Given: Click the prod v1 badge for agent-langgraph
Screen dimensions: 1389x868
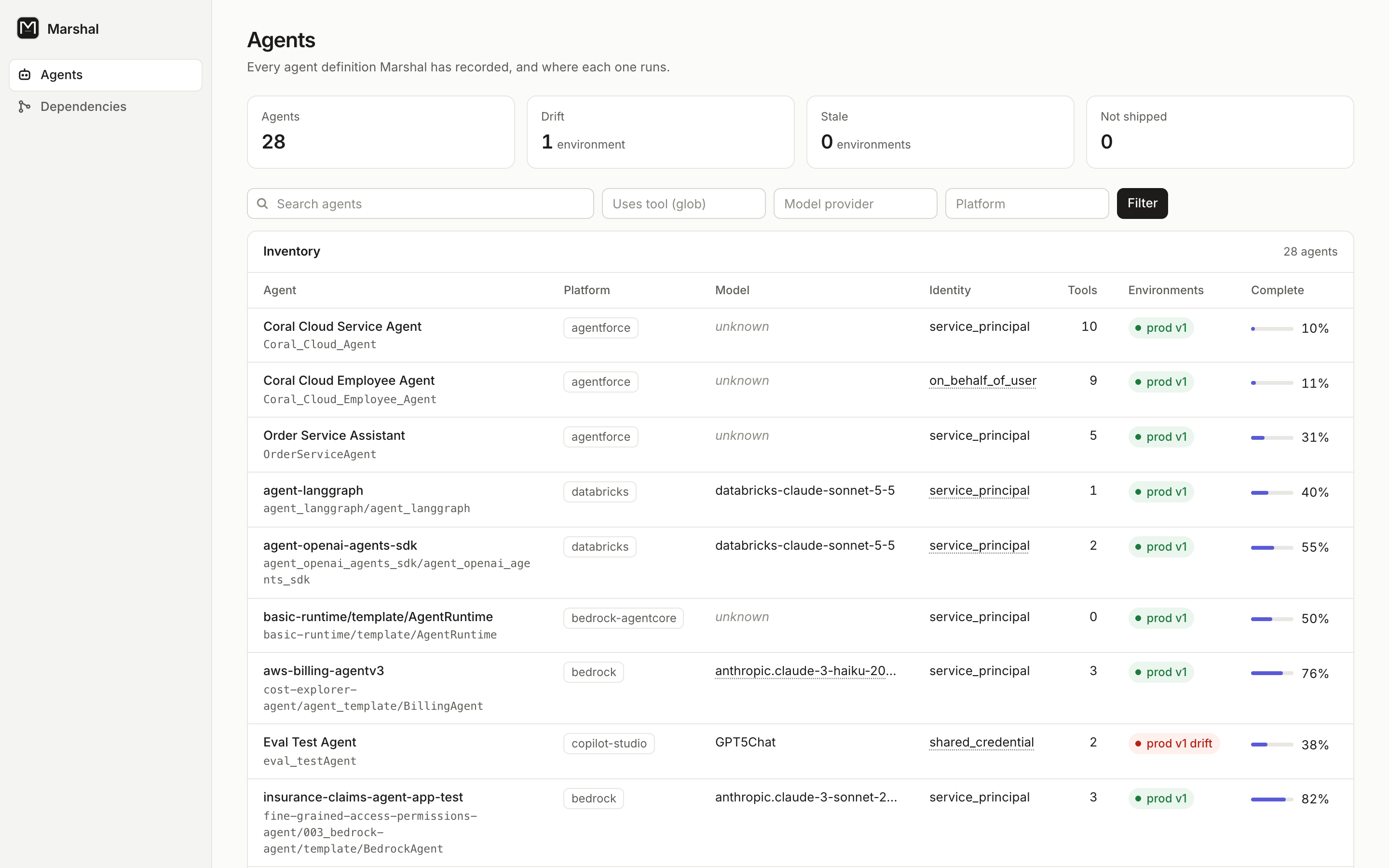Looking at the screenshot, I should [1160, 492].
